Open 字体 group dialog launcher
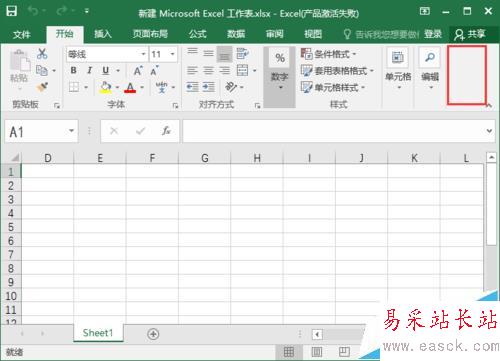Image resolution: width=500 pixels, height=361 pixels. pos(175,106)
